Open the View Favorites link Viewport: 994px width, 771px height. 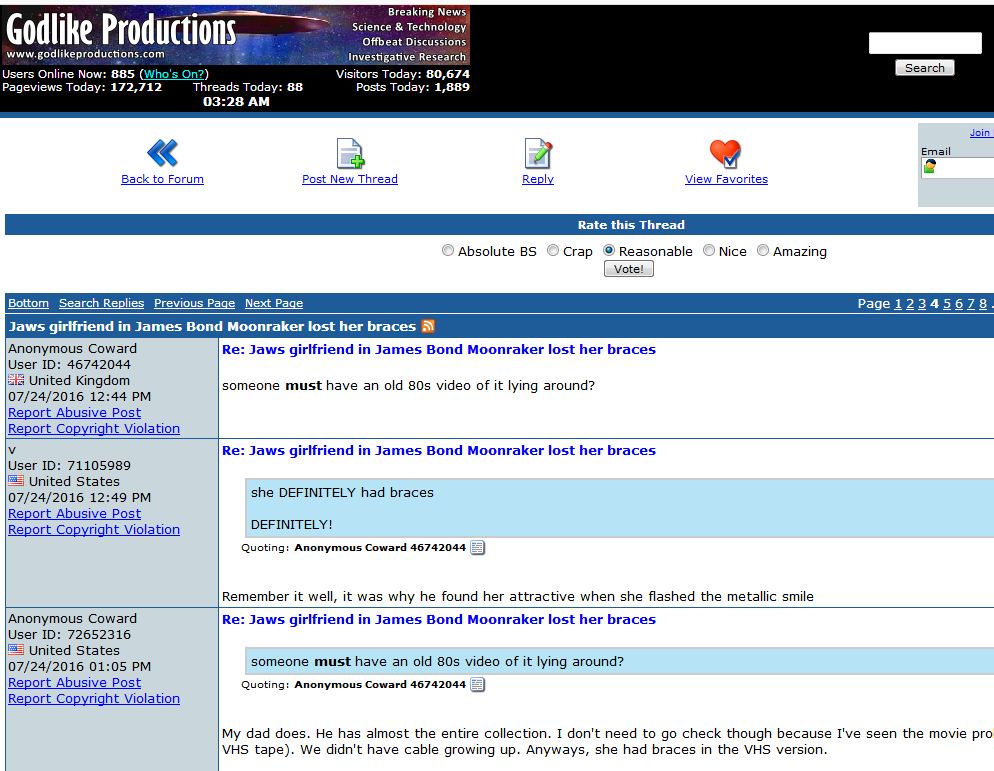[x=726, y=179]
